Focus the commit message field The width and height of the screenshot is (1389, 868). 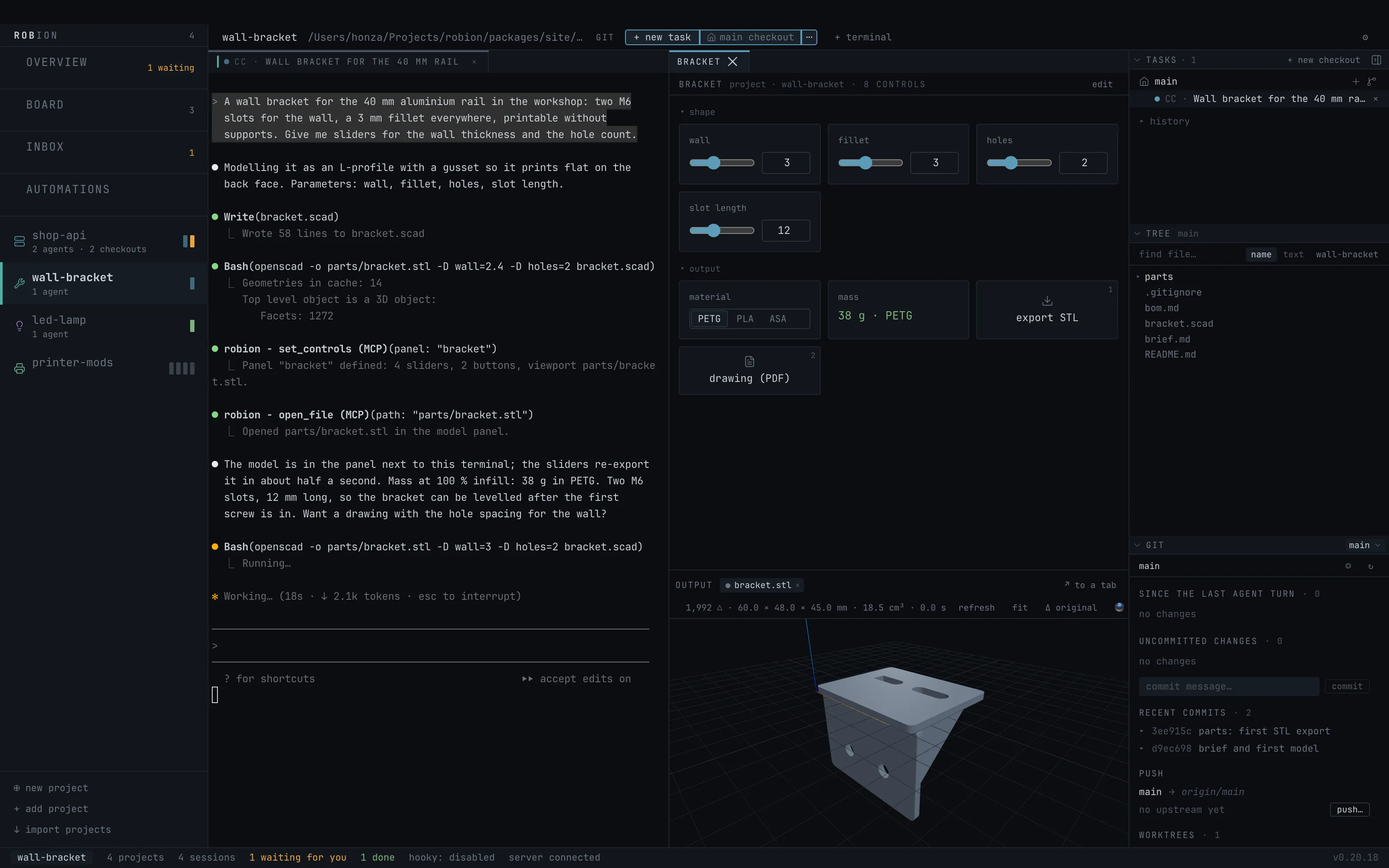click(1229, 687)
